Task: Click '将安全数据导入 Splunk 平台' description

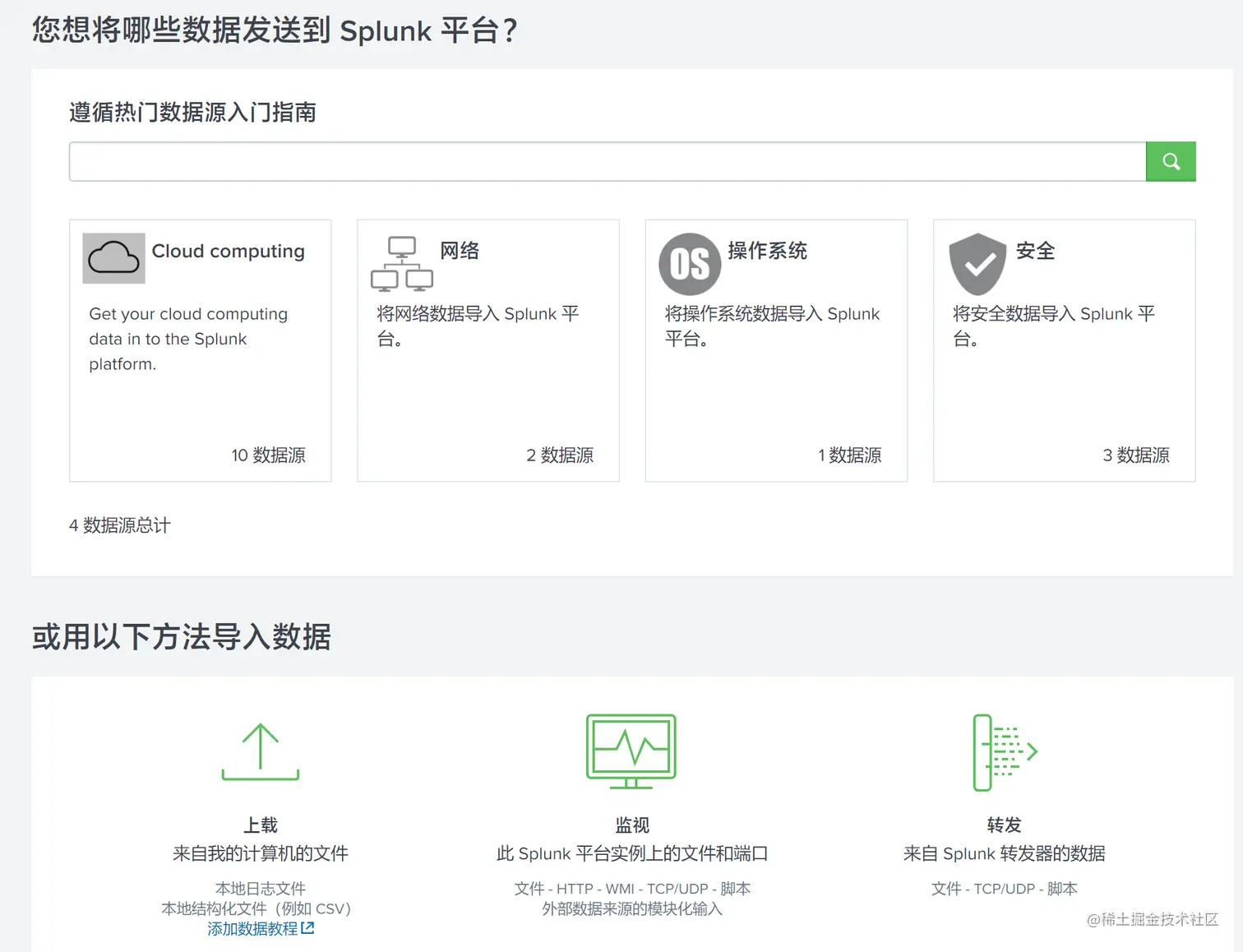Action: tap(1054, 326)
